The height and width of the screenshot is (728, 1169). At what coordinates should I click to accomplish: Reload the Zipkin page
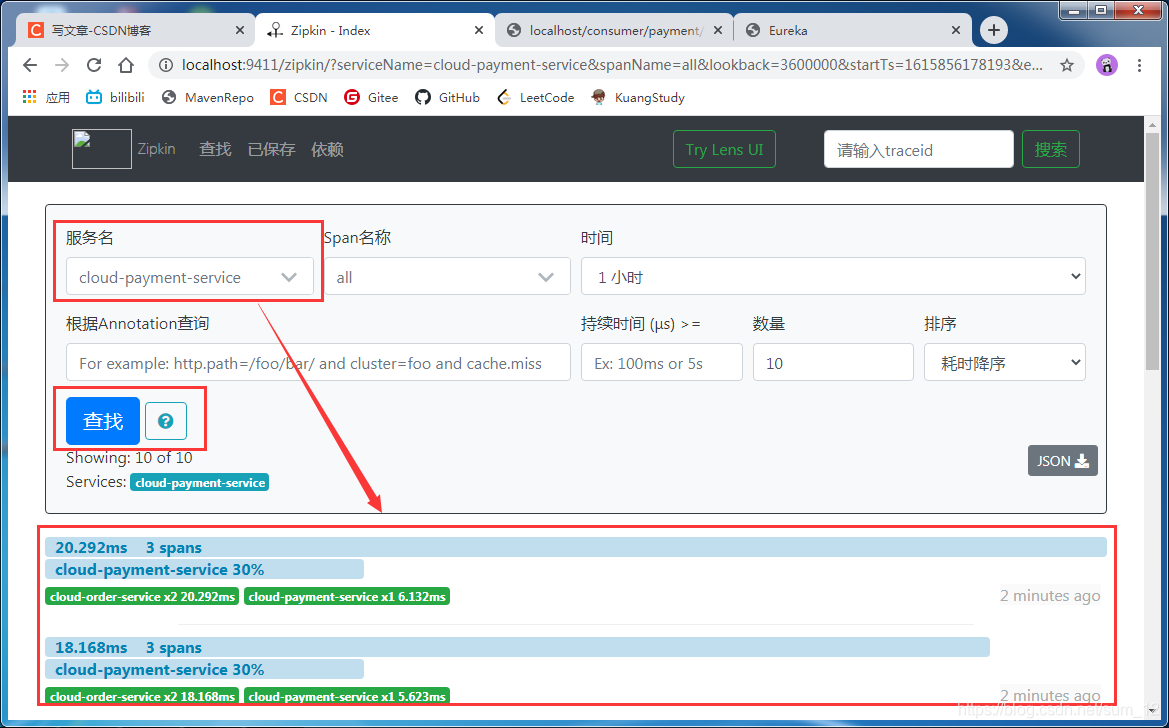[x=94, y=66]
